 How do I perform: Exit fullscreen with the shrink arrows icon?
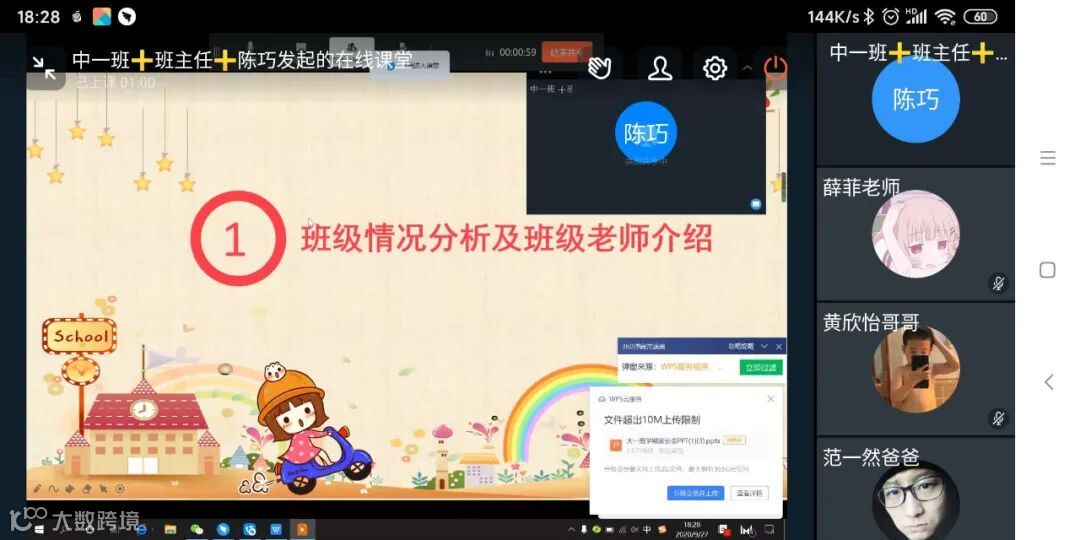(x=44, y=68)
